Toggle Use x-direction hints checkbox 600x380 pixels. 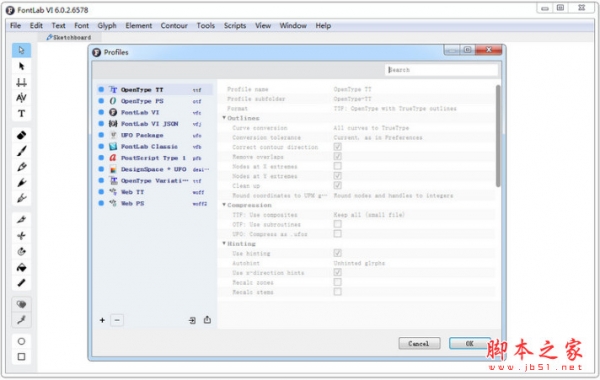point(338,272)
